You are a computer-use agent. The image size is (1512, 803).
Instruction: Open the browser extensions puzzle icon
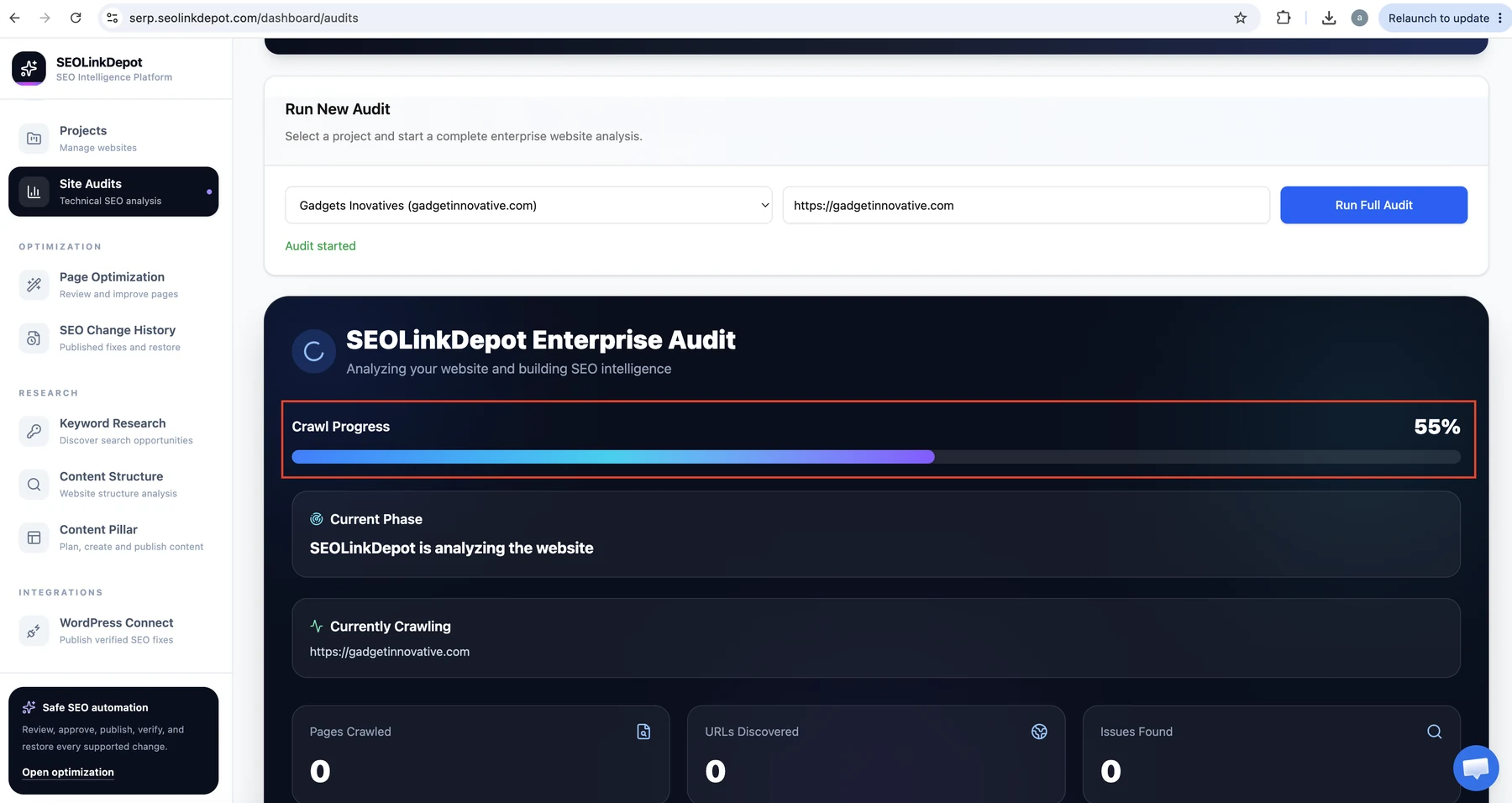coord(1284,18)
